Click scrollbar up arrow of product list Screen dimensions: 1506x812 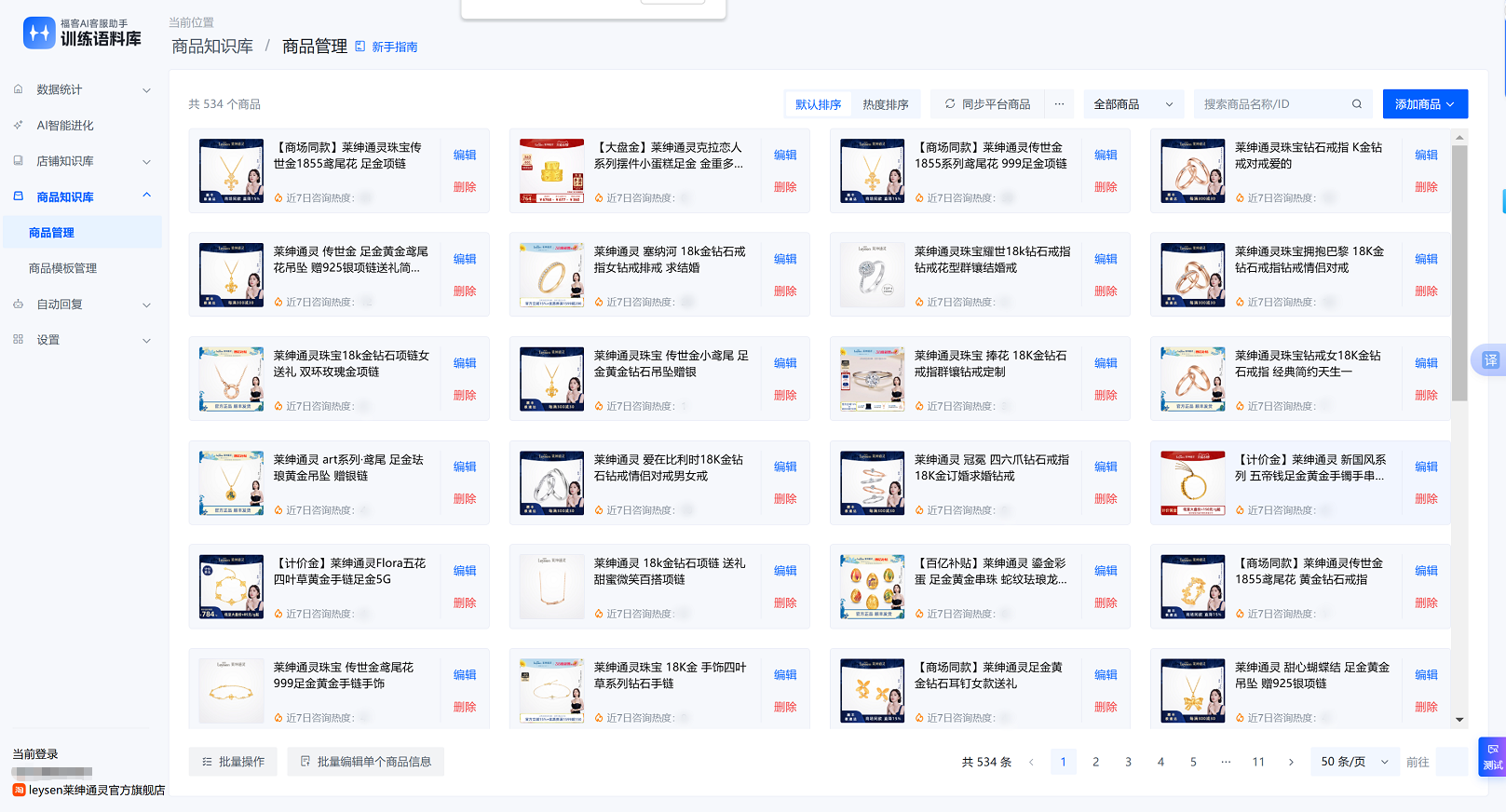click(1459, 138)
